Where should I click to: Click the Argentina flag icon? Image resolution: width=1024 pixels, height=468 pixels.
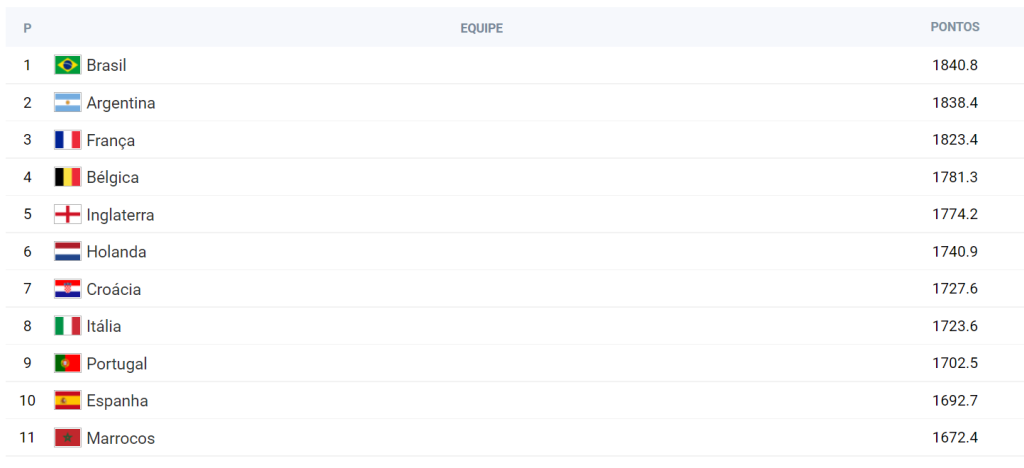pos(67,102)
